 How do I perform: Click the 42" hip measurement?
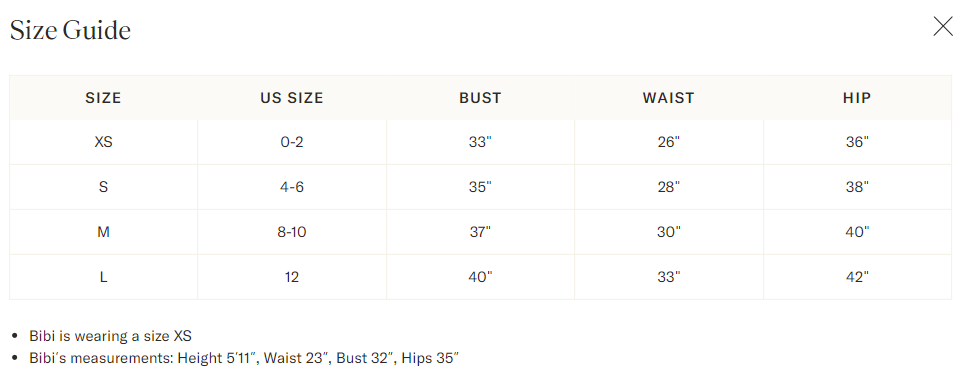point(857,277)
